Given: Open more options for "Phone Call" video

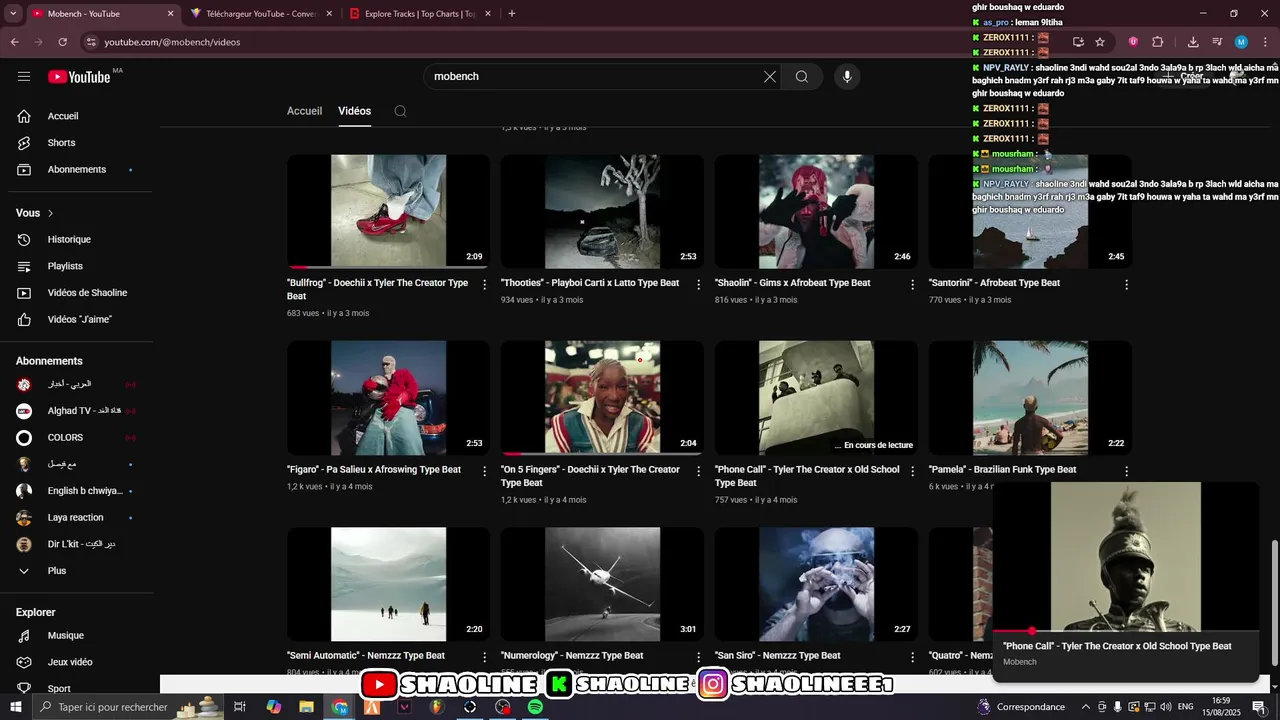Looking at the screenshot, I should click(x=912, y=471).
